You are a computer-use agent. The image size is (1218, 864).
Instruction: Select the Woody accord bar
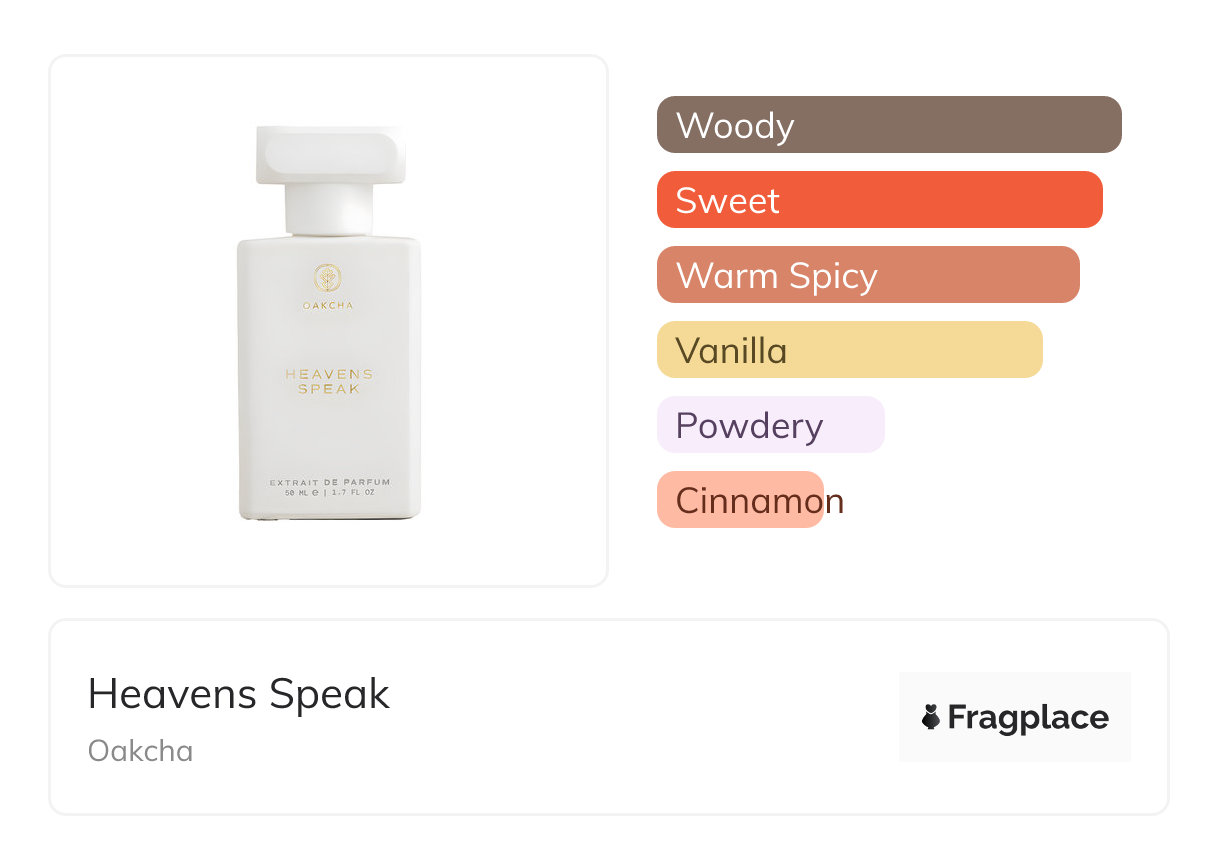[x=889, y=125]
